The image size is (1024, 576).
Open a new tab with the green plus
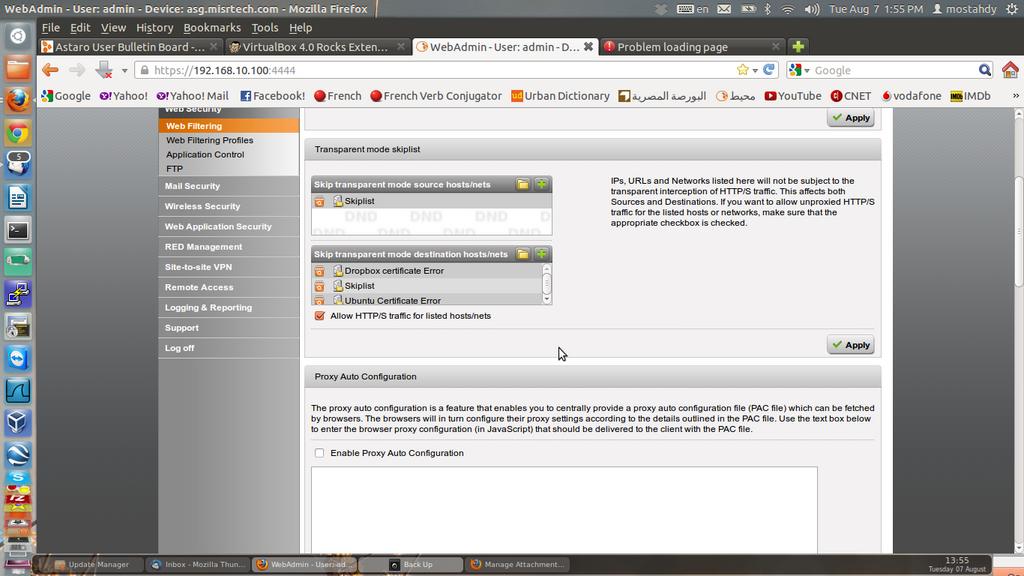pos(798,46)
